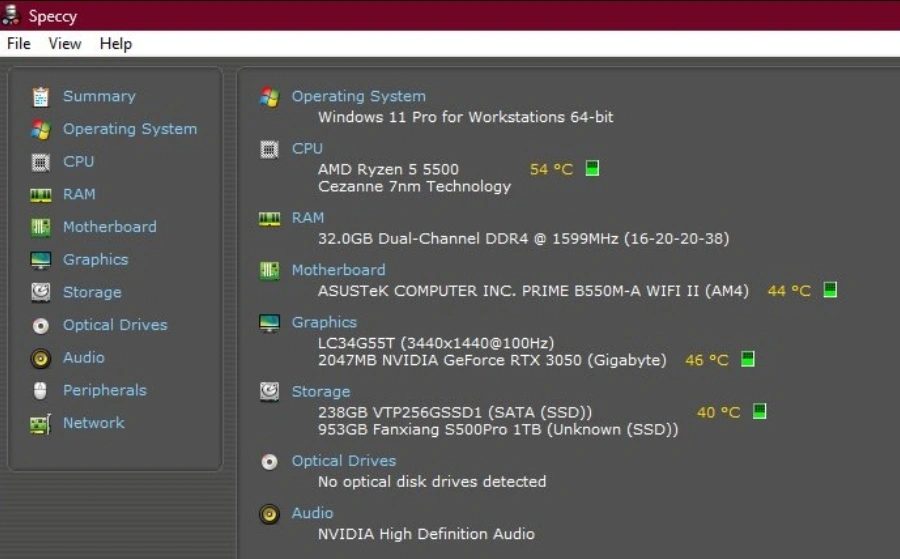
Task: Select Summary in the sidebar
Action: point(99,96)
